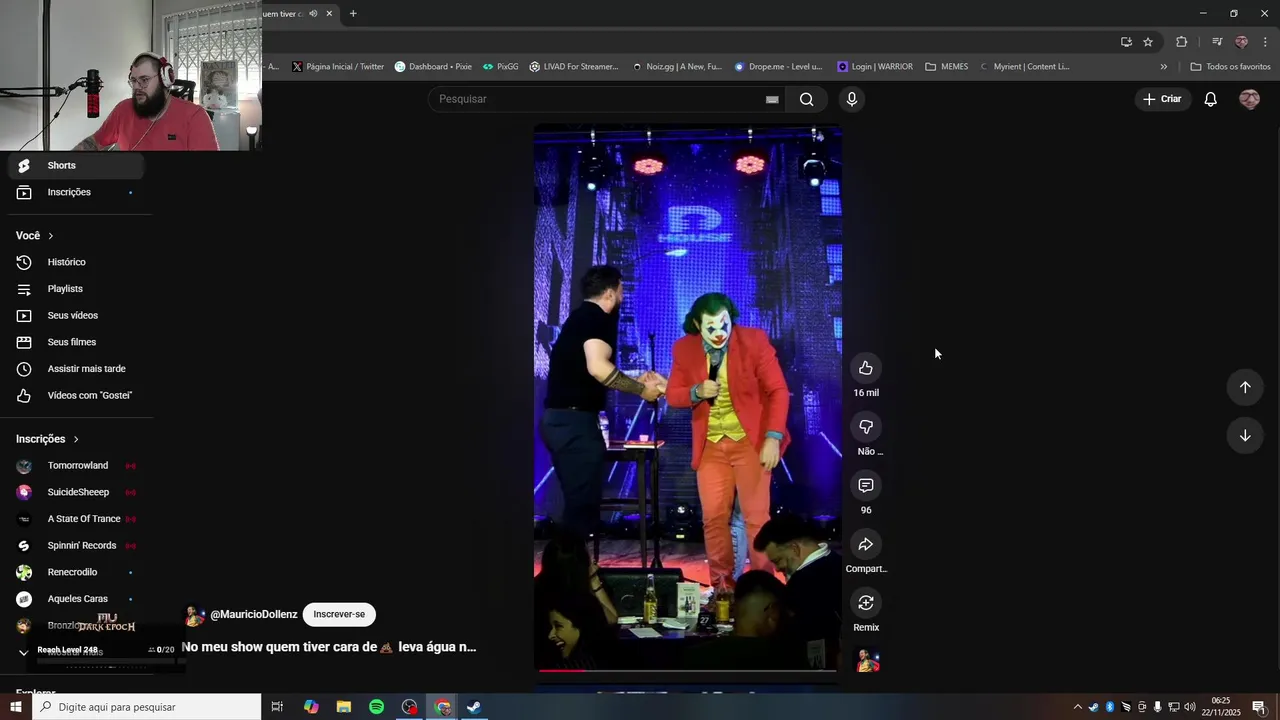Open the YouTube notifications bell
This screenshot has height=720, width=1280.
click(1210, 99)
